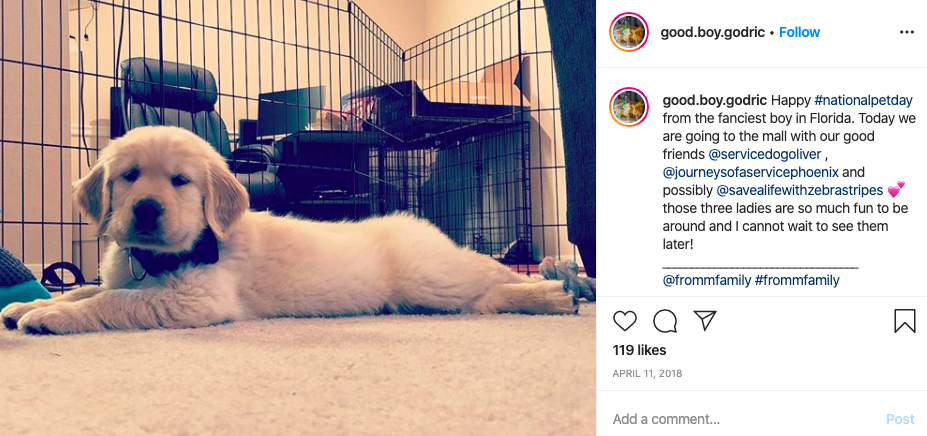This screenshot has width=927, height=436.
Task: Open #frommfamily hashtag
Action: (x=797, y=280)
